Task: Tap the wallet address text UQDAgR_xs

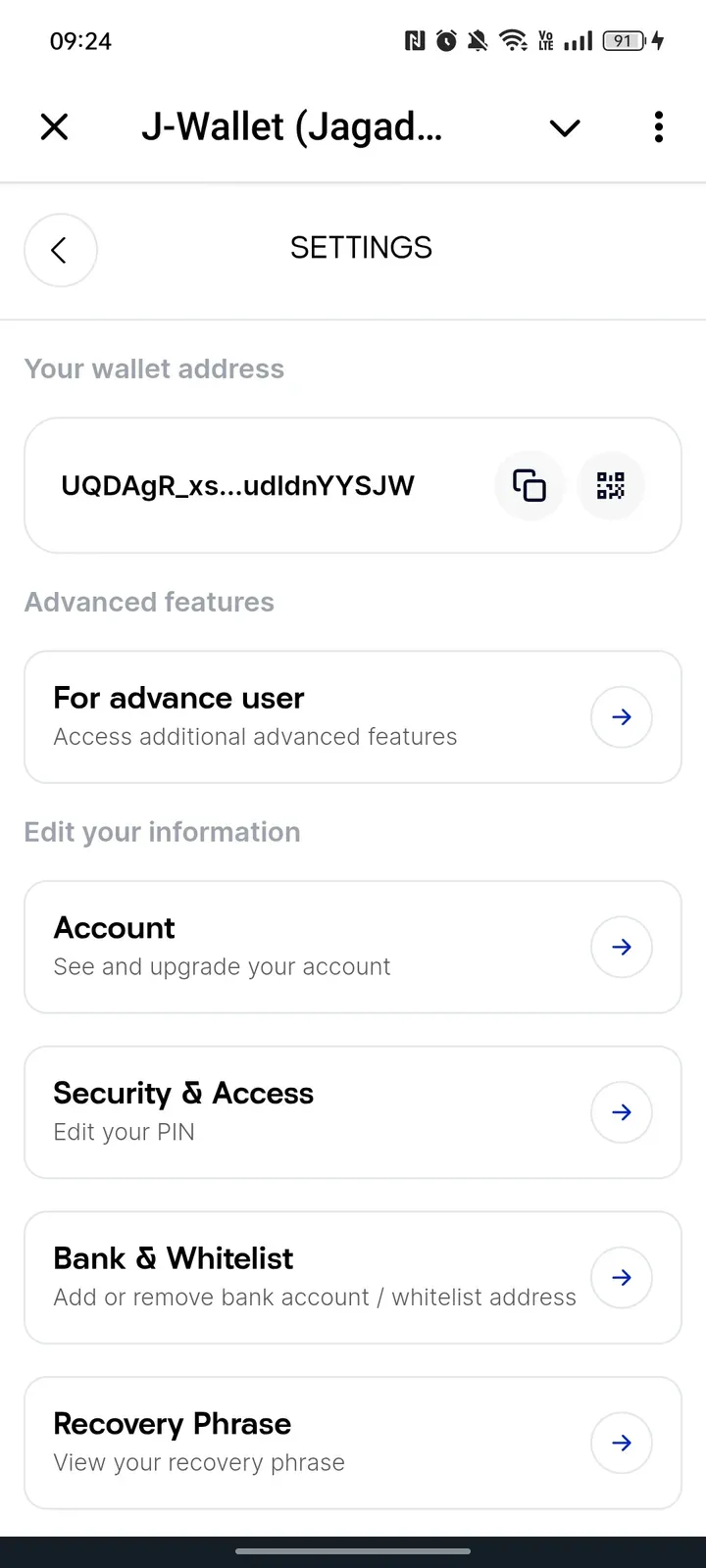Action: (237, 486)
